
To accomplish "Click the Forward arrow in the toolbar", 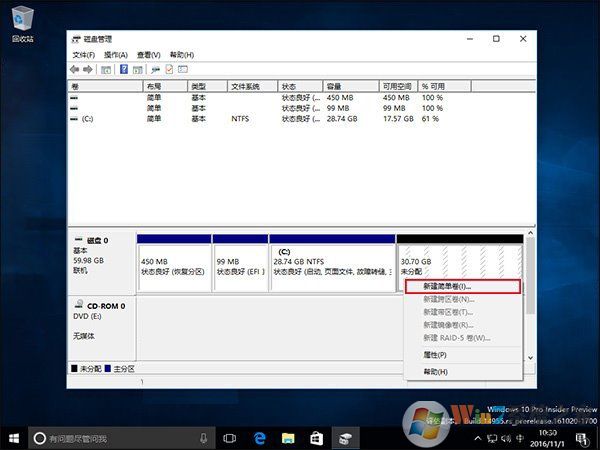I will click(88, 69).
